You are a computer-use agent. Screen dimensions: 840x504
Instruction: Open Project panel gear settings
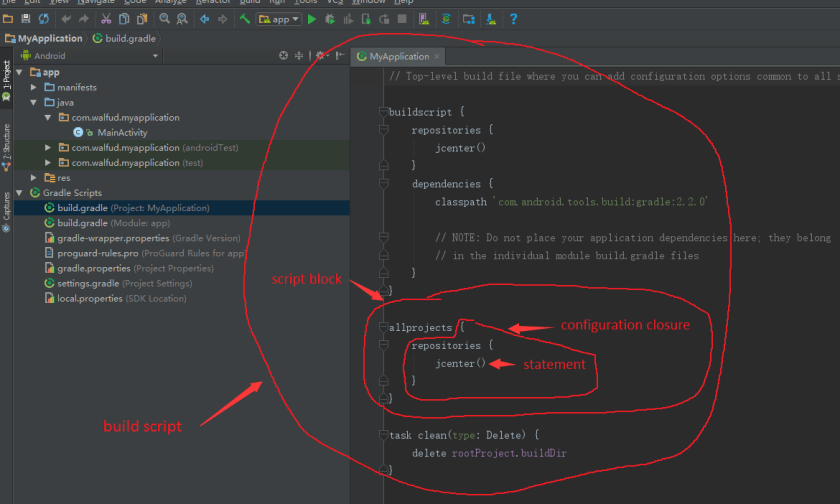[321, 56]
